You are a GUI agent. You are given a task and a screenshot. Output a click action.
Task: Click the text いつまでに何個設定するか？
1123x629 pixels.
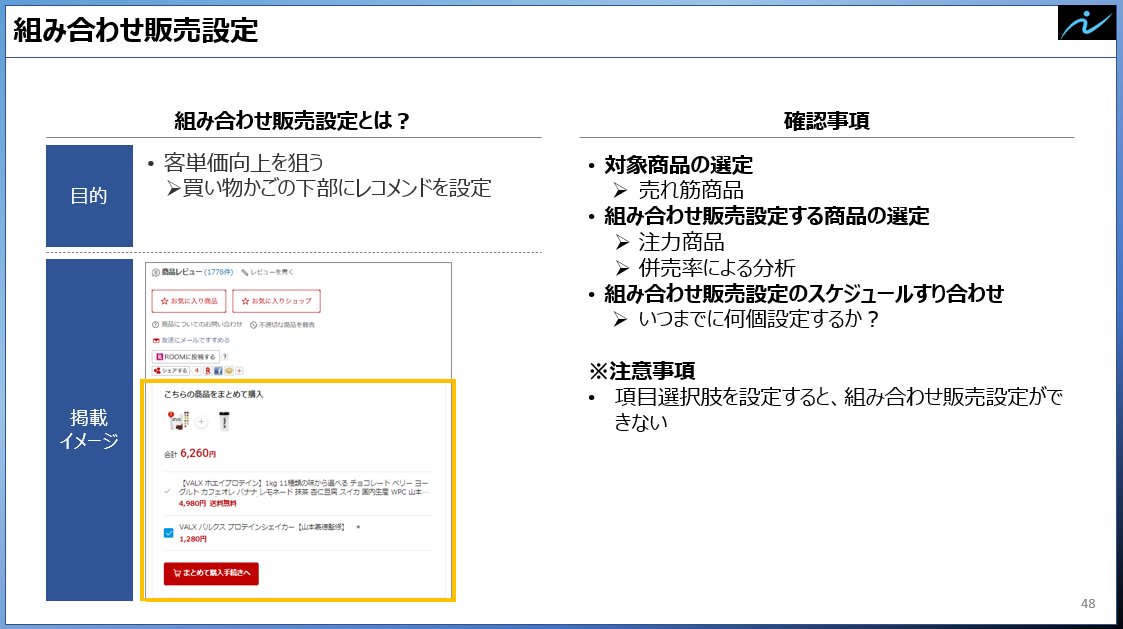pos(758,319)
